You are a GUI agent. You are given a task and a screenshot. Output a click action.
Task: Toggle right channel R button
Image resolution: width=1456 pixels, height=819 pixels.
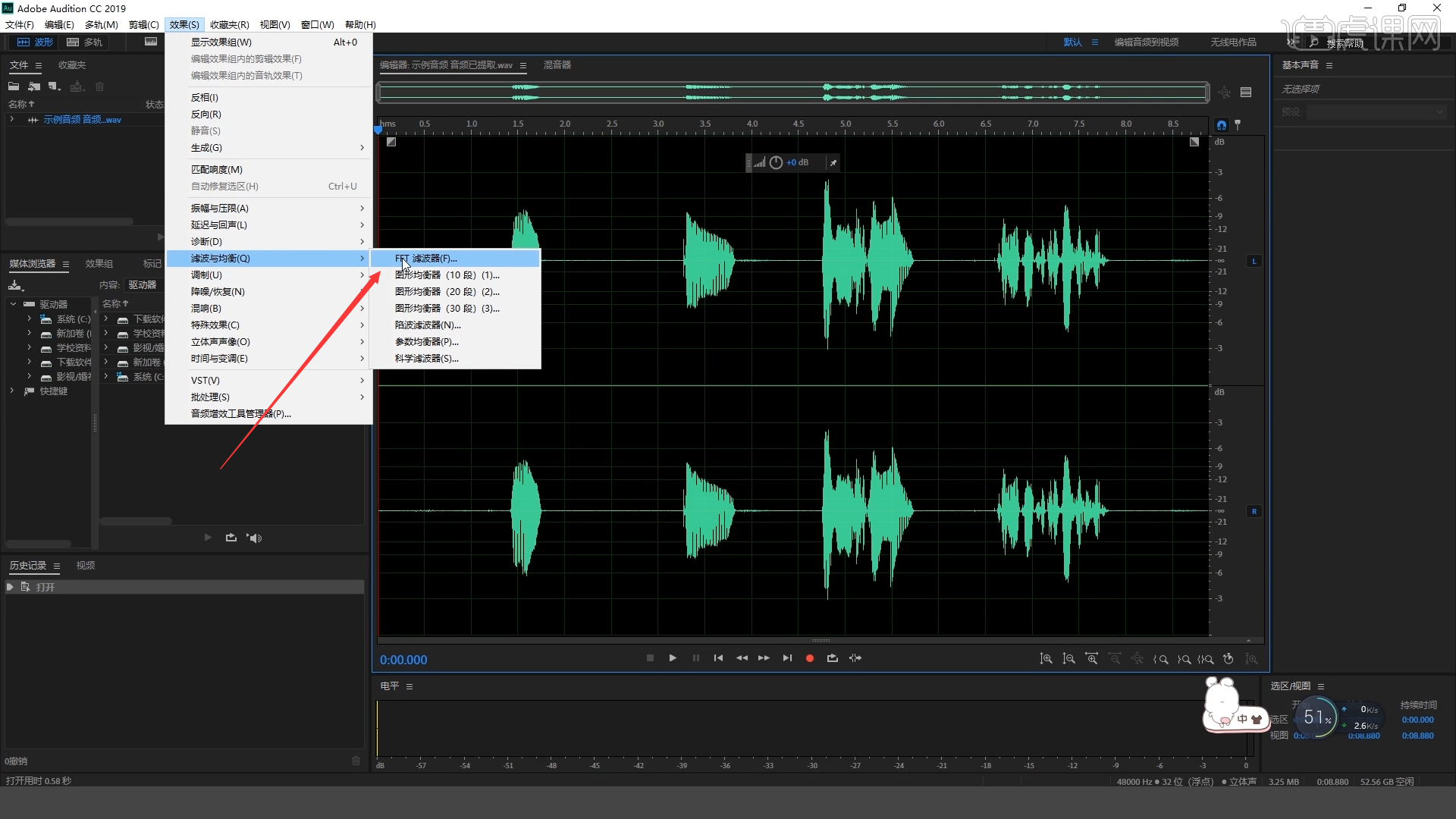[1254, 511]
